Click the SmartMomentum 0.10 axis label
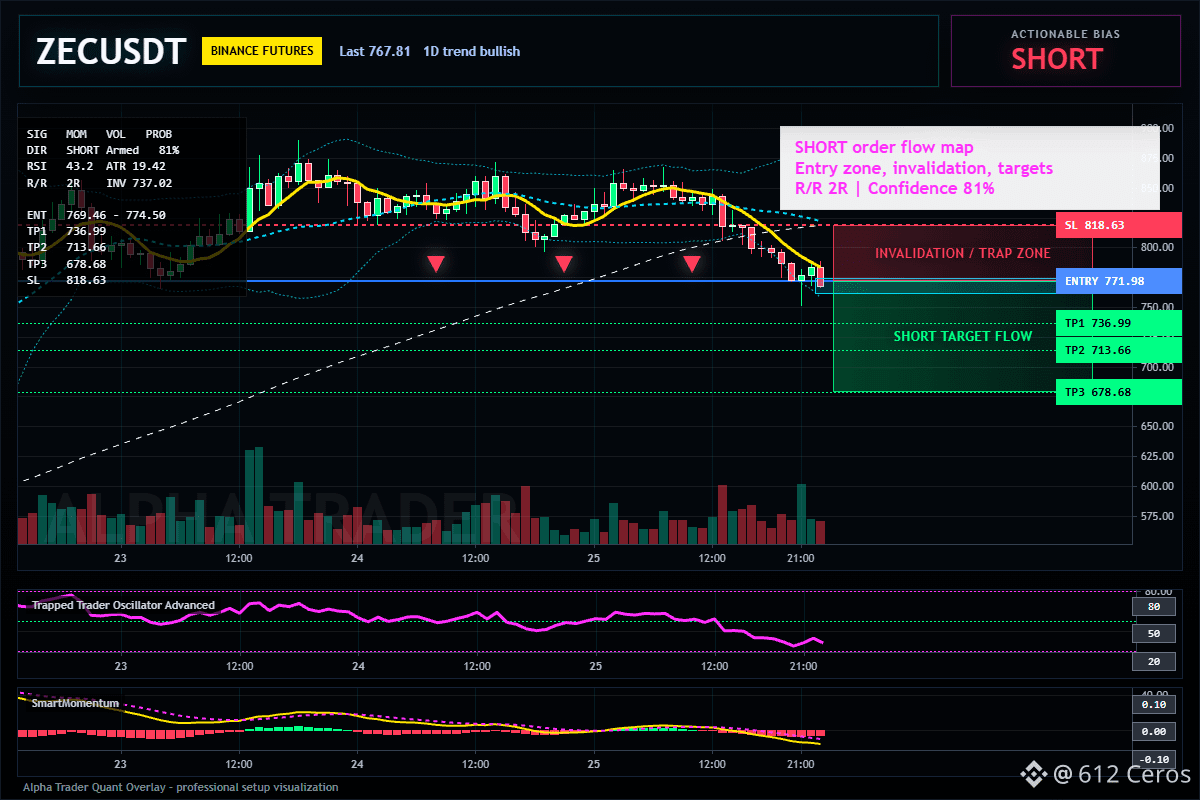 point(1153,704)
